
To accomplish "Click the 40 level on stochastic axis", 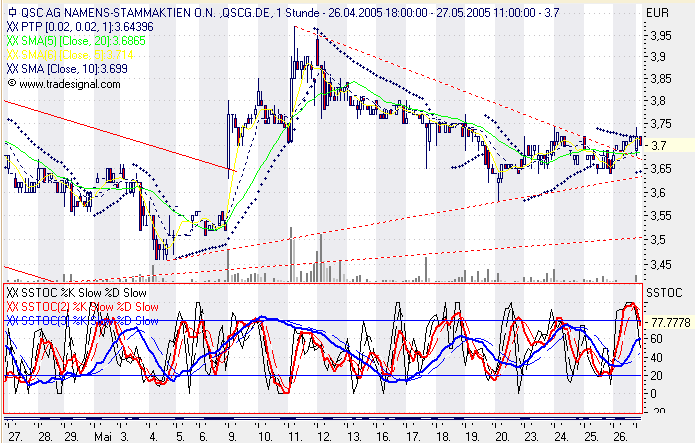I will 656,357.
